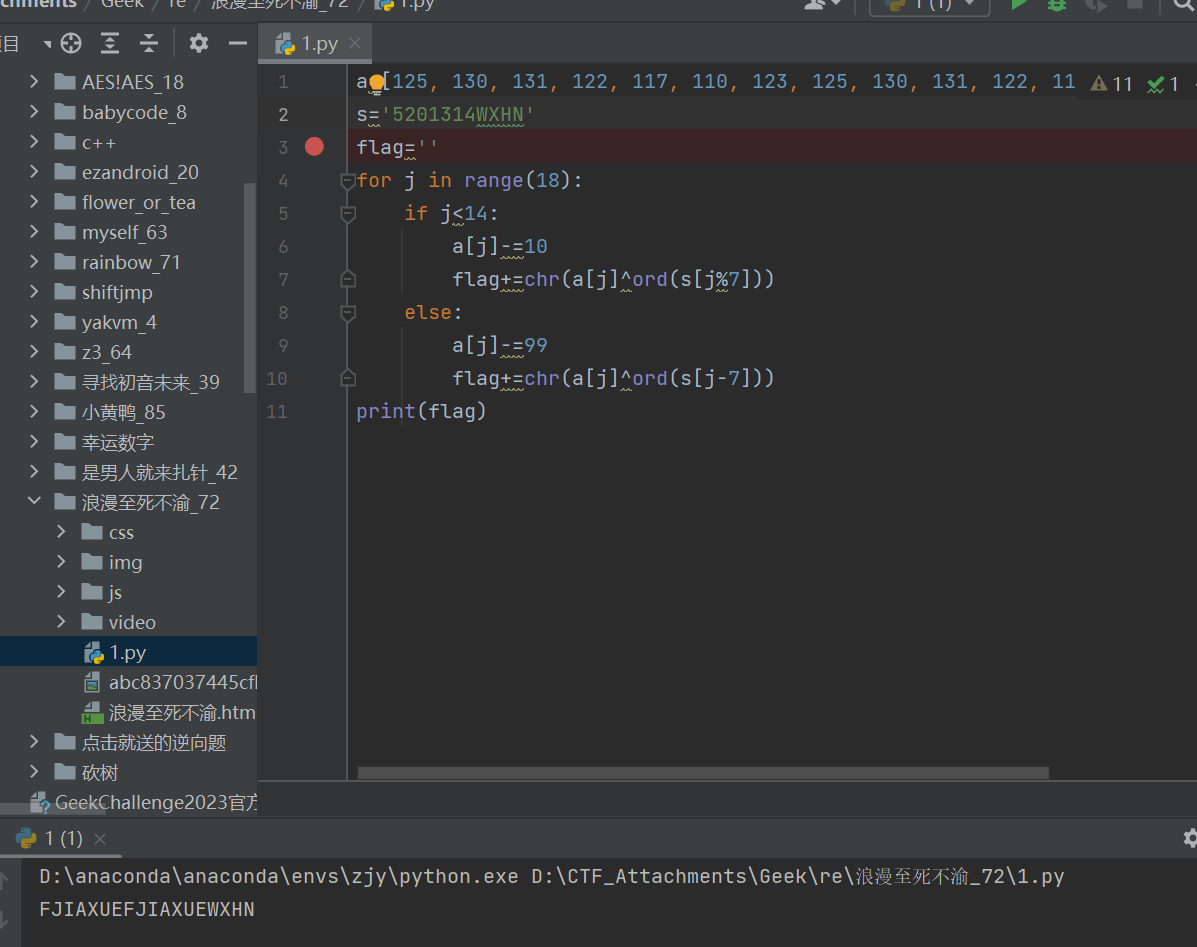Click the editor horizontal scrollbar
The height and width of the screenshot is (947, 1197).
702,773
